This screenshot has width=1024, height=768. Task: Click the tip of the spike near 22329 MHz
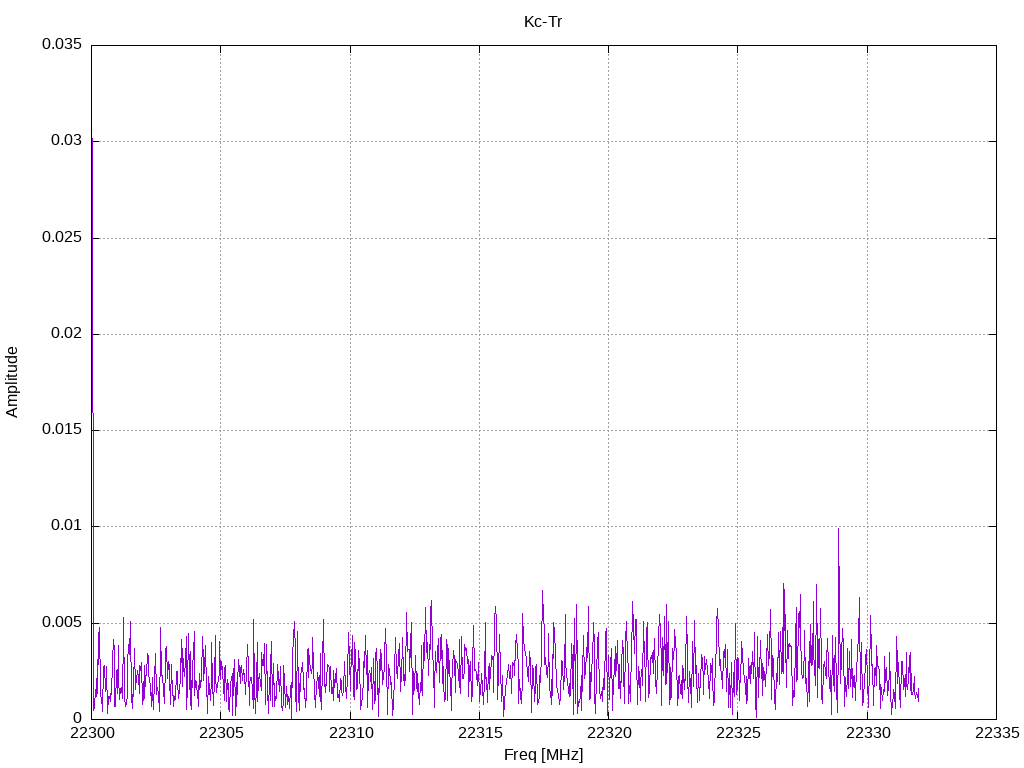tap(838, 529)
